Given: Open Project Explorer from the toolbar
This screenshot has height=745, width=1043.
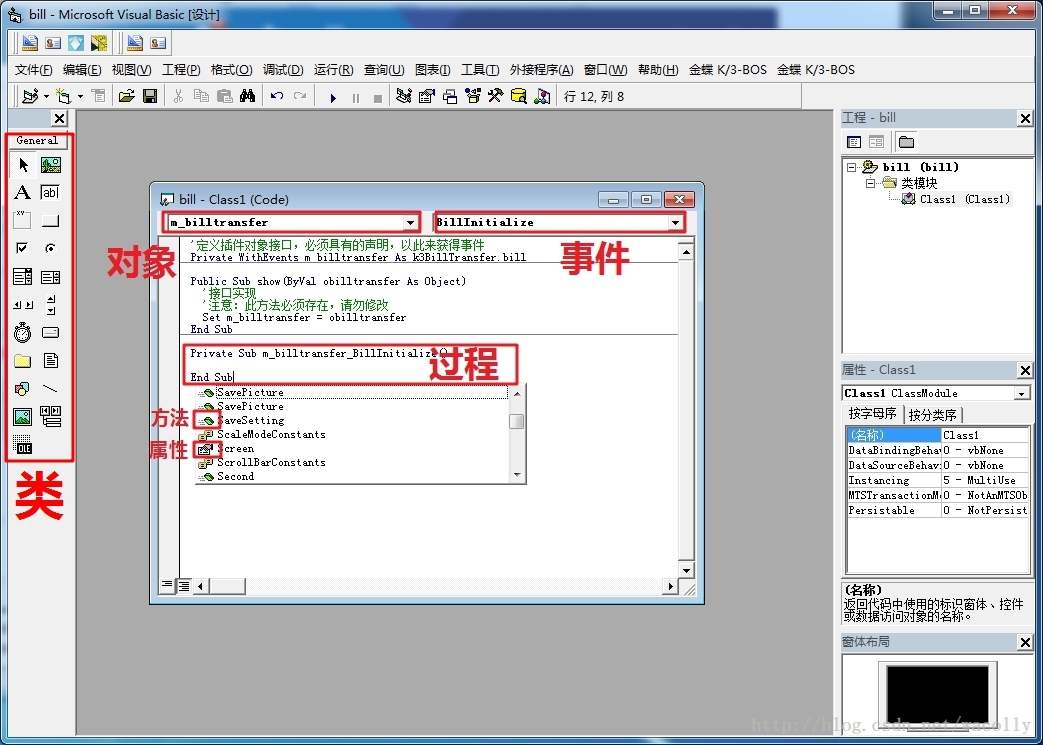Looking at the screenshot, I should pos(403,96).
